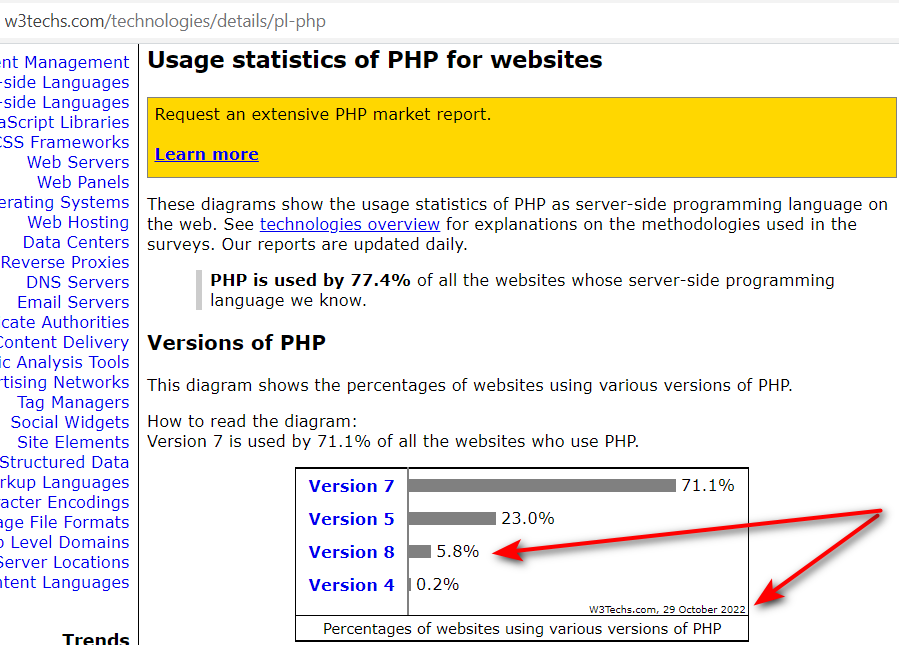The image size is (899, 645).
Task: Open Reverse Proxies in the sidebar
Action: (65, 262)
